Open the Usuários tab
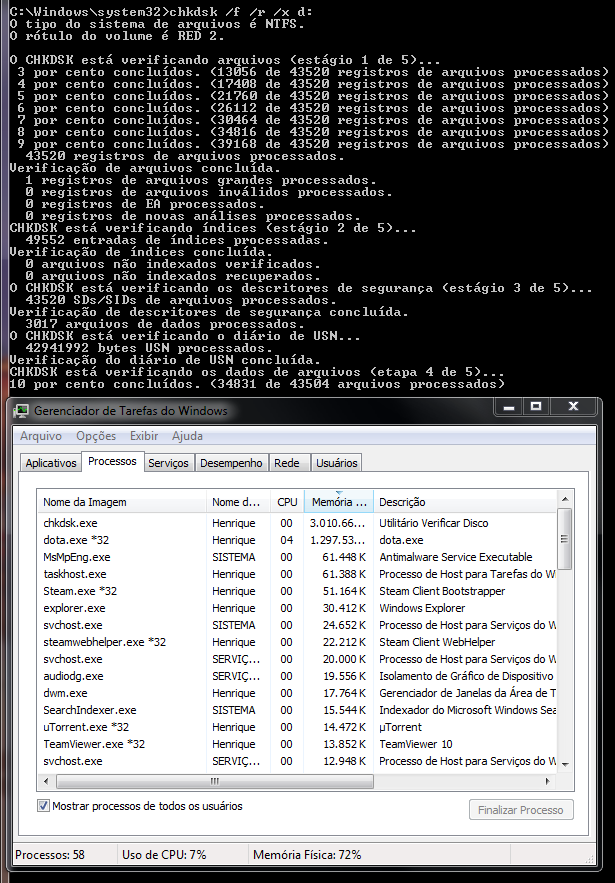This screenshot has width=615, height=883. pyautogui.click(x=337, y=463)
